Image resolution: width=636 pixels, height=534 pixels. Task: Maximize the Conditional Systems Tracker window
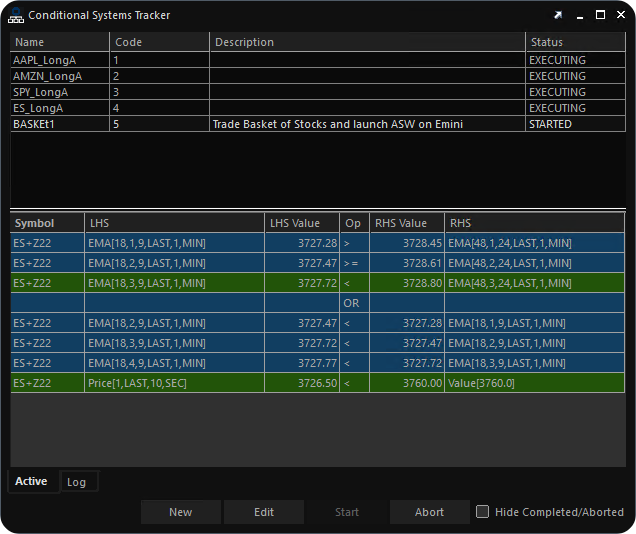(x=600, y=15)
